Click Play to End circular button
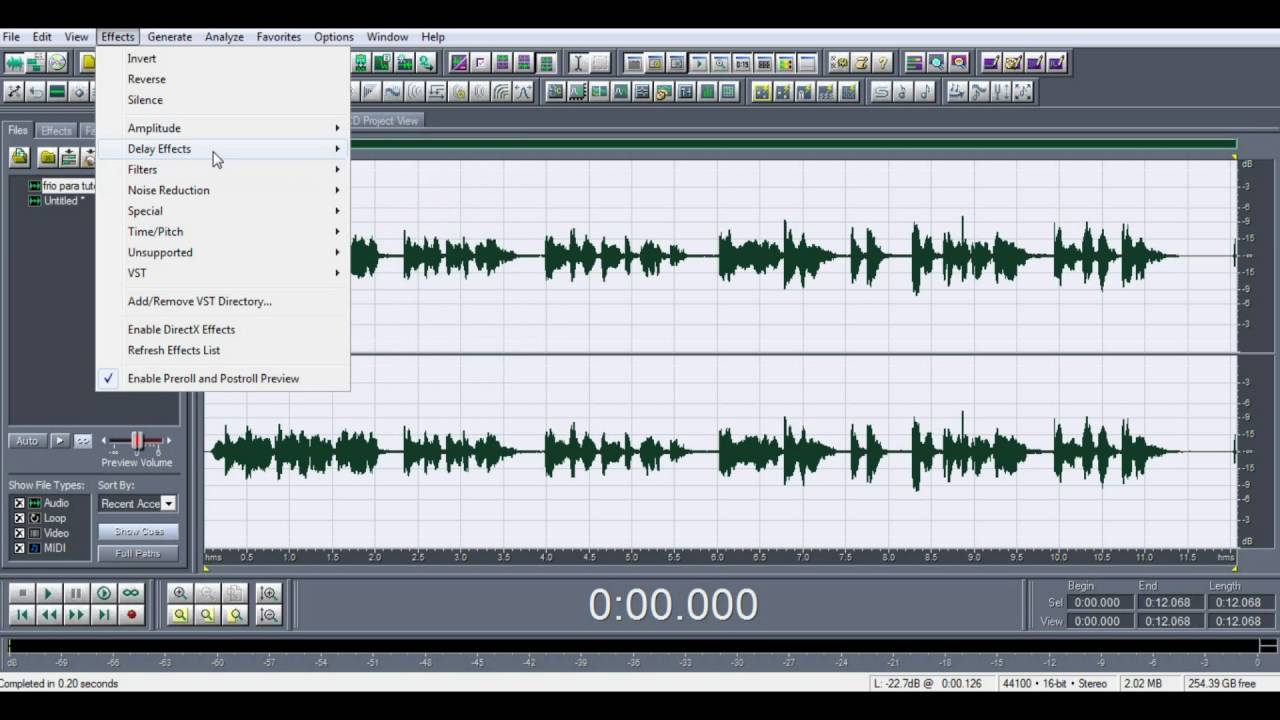 [x=104, y=594]
